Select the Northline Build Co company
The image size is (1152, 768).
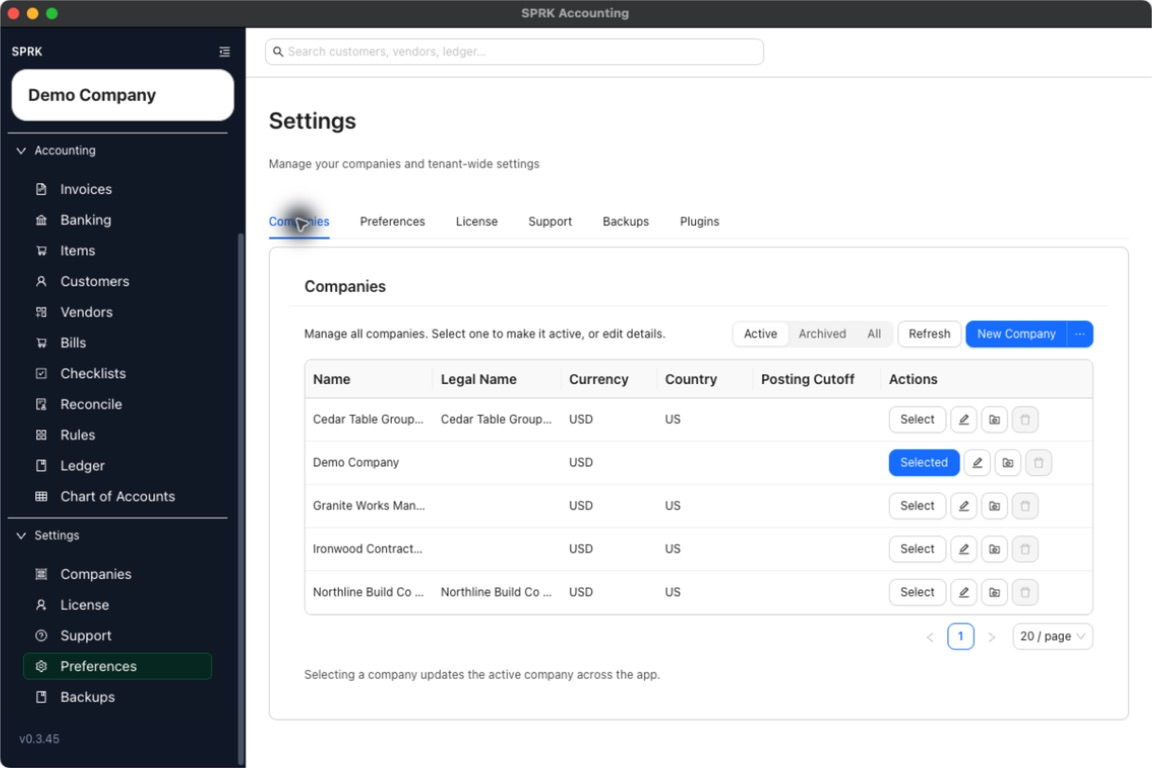[x=917, y=592]
